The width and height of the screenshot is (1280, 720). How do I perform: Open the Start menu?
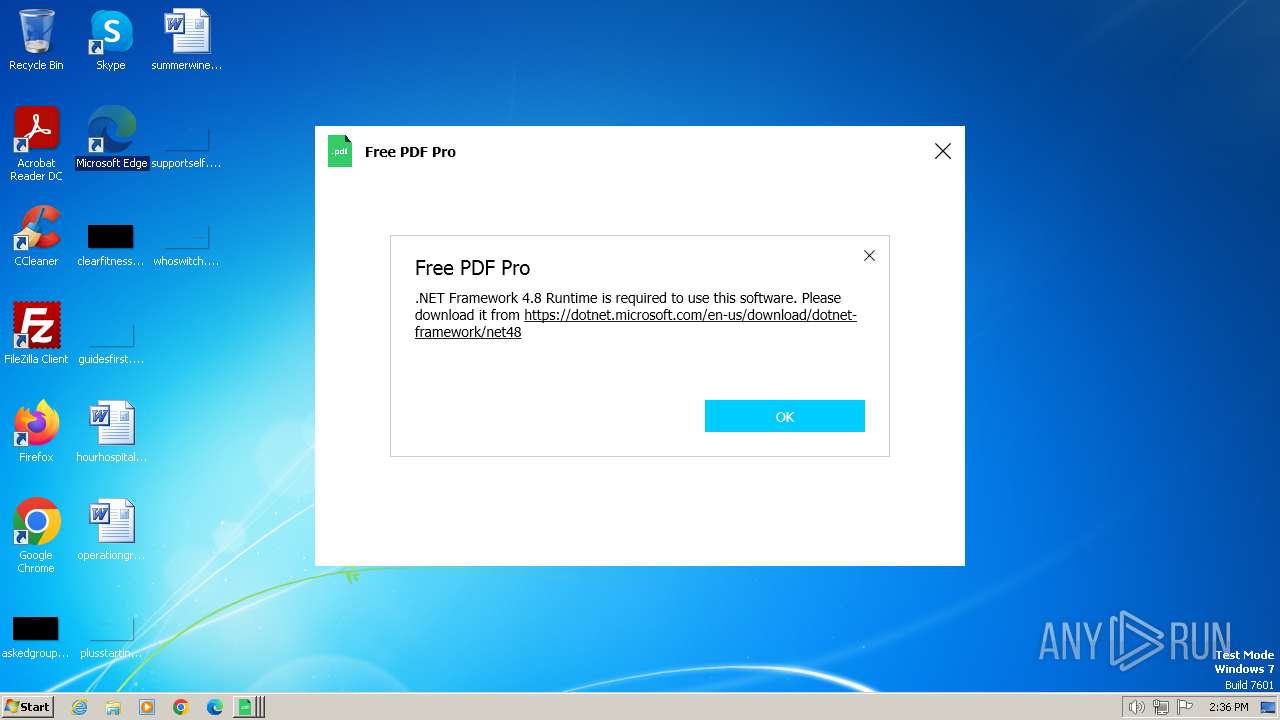(x=28, y=706)
